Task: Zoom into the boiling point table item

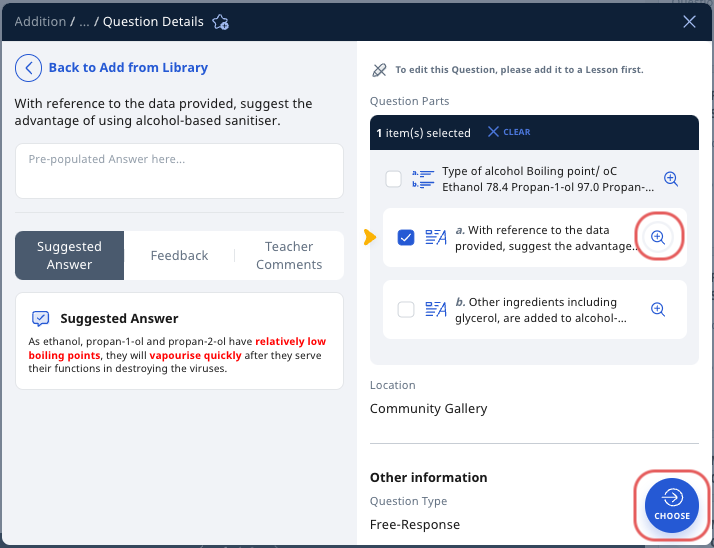Action: click(671, 179)
